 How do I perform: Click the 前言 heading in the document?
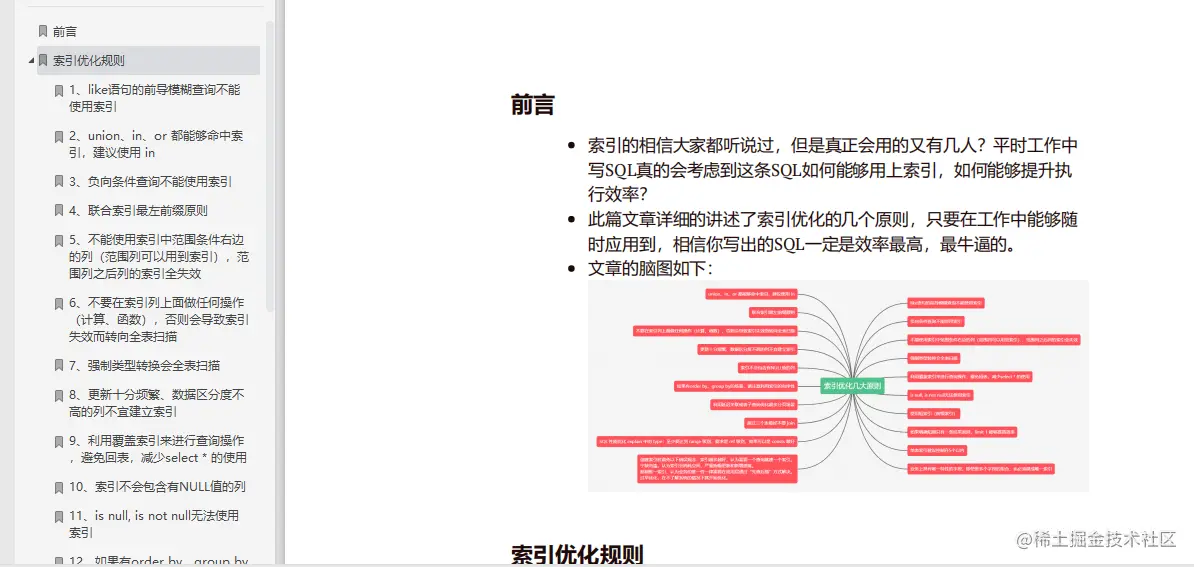click(532, 105)
